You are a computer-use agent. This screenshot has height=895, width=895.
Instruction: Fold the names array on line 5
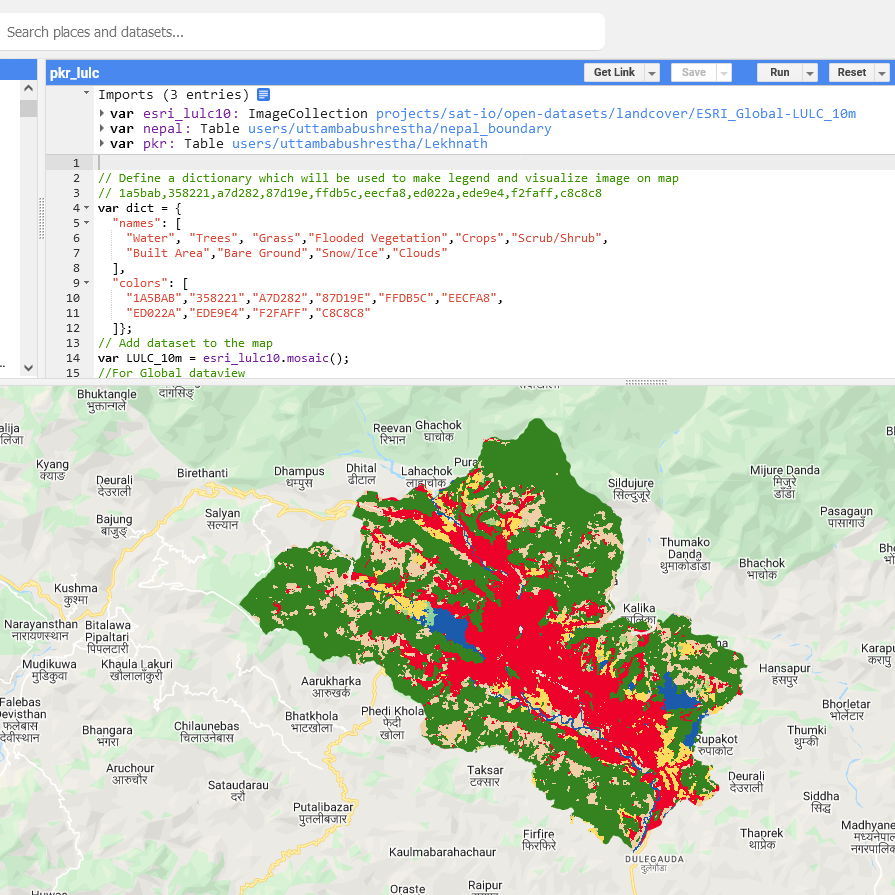coord(87,223)
